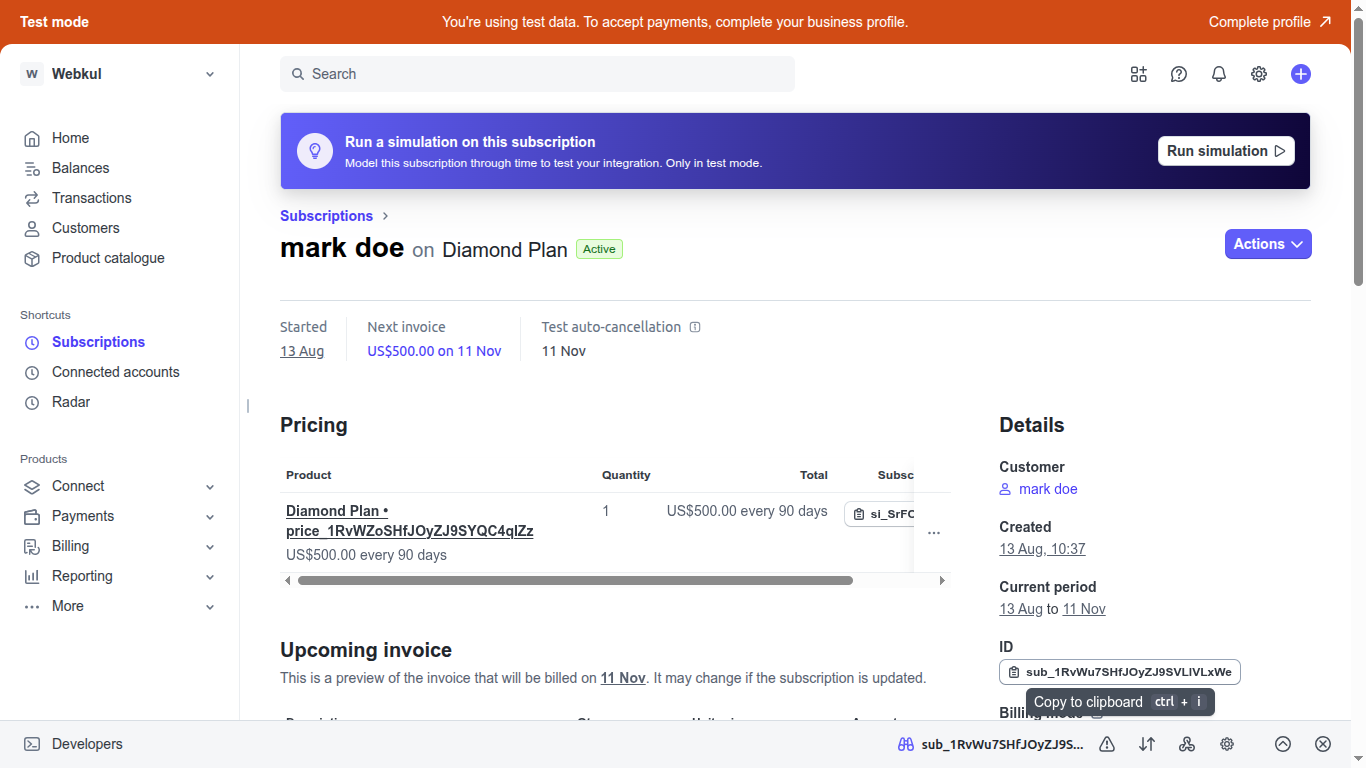Copy the subscription ID to clipboard
The width and height of the screenshot is (1366, 768).
pyautogui.click(x=1119, y=671)
